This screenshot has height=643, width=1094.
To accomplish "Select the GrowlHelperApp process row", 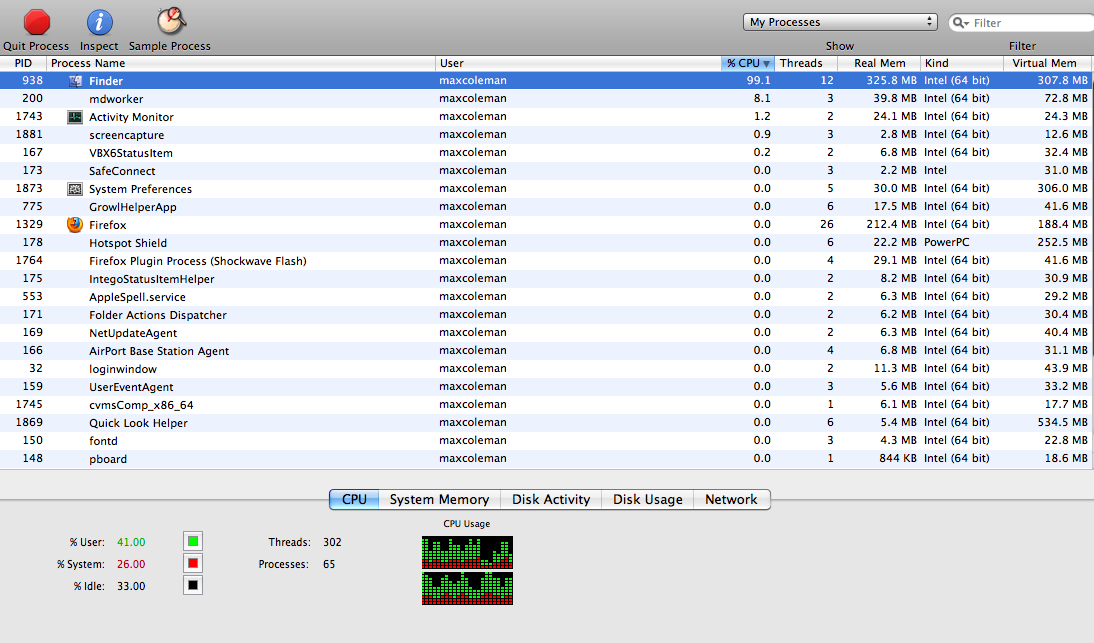I will tap(547, 206).
